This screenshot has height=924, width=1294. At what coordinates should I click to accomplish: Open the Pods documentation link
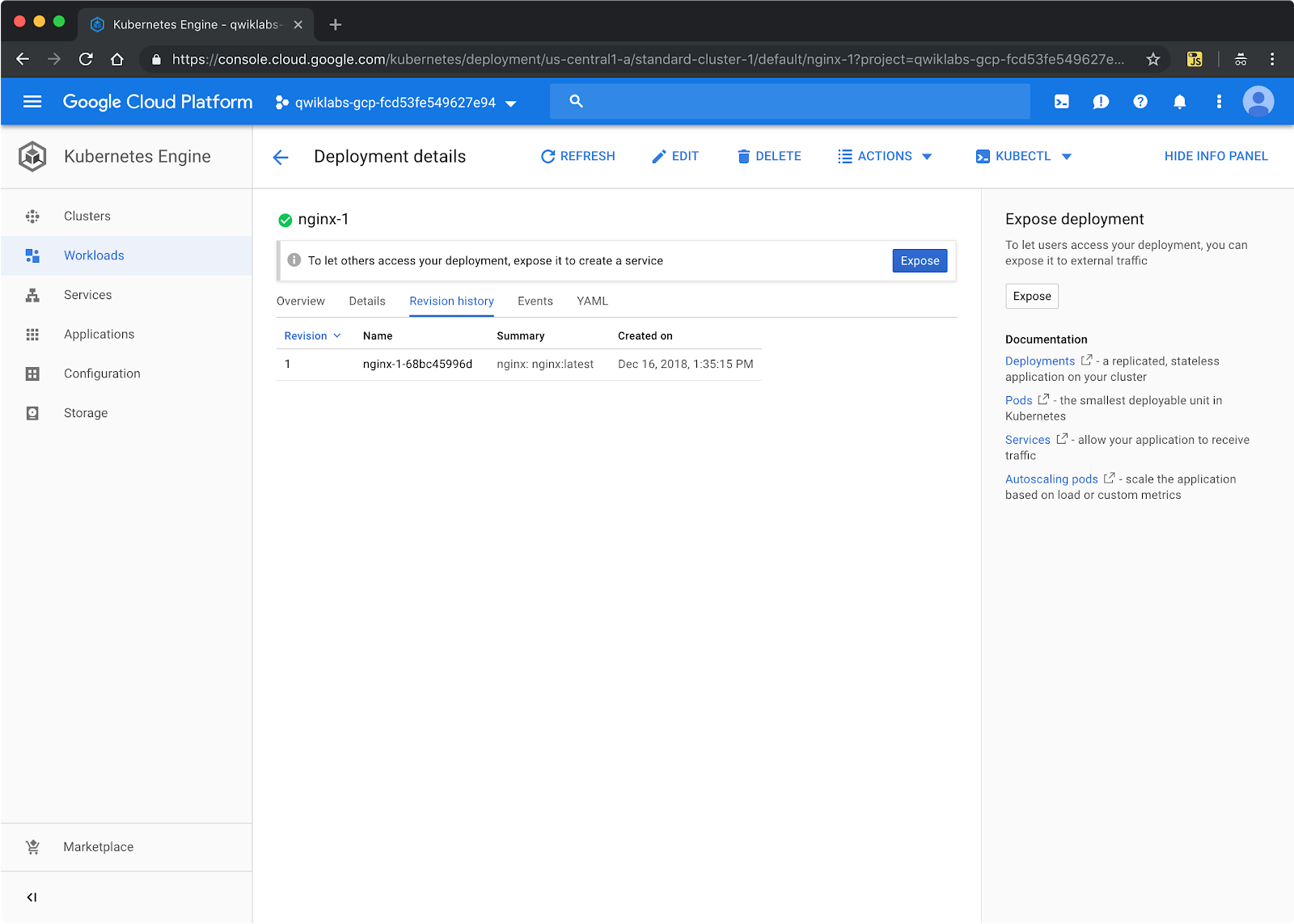1018,401
